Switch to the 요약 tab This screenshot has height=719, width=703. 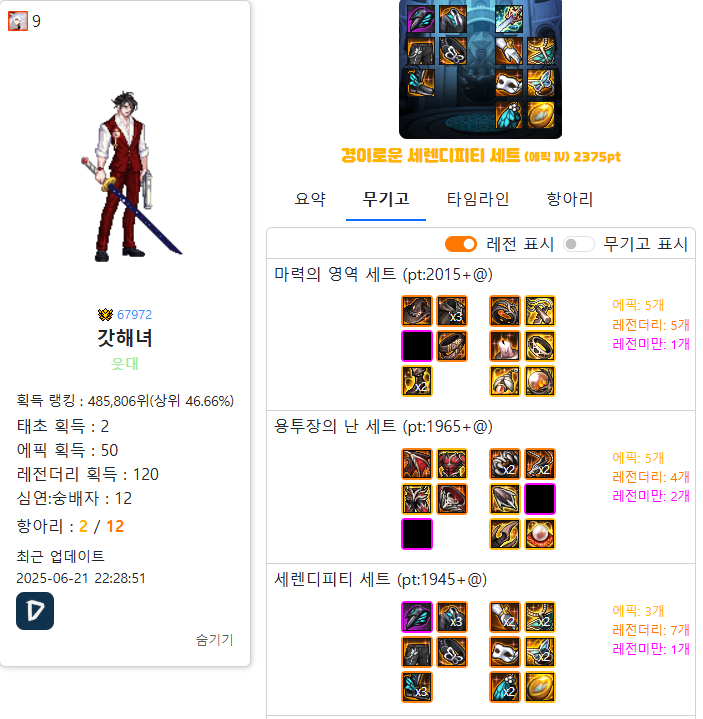tap(310, 199)
